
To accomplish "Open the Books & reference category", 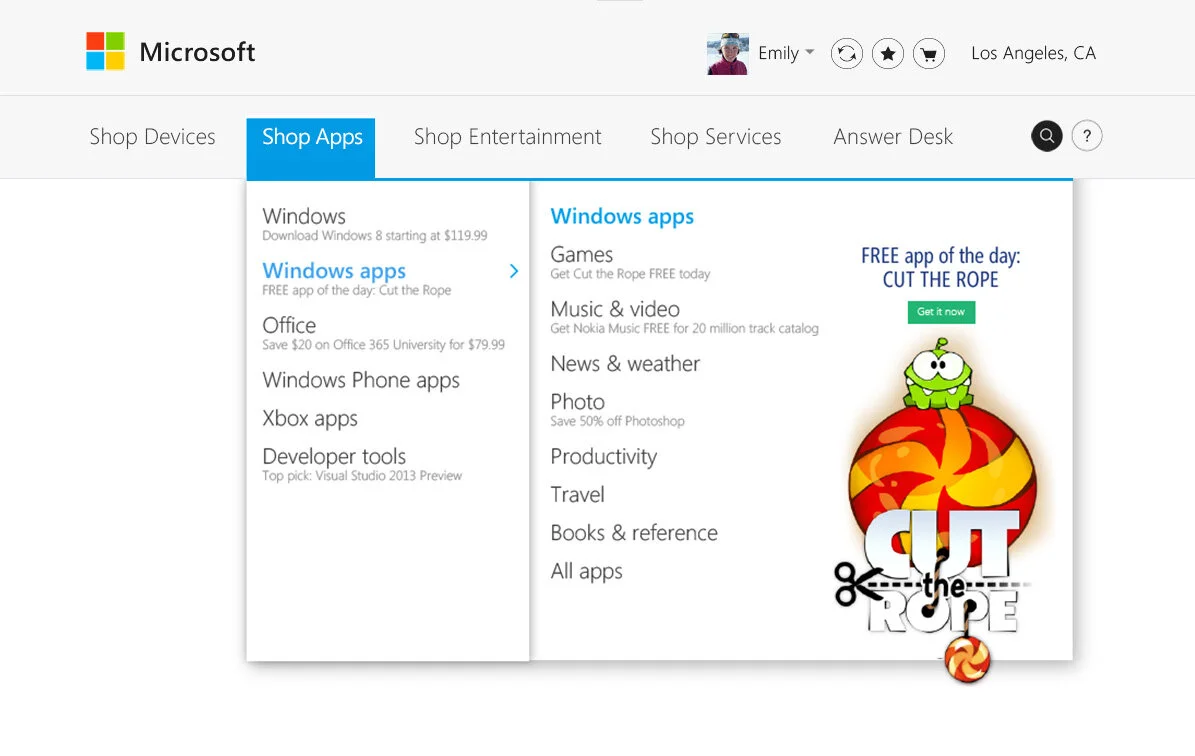I will click(x=634, y=533).
